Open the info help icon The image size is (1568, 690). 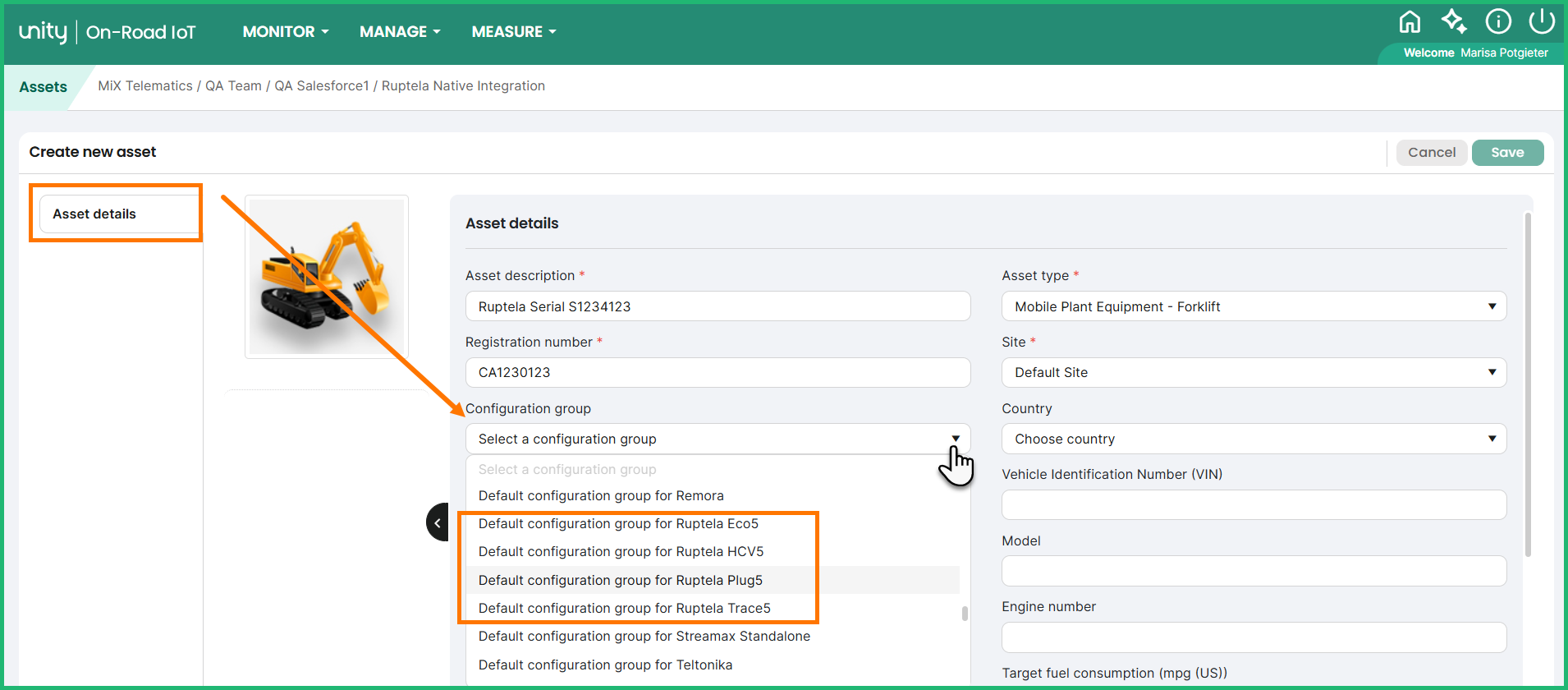tap(1498, 21)
